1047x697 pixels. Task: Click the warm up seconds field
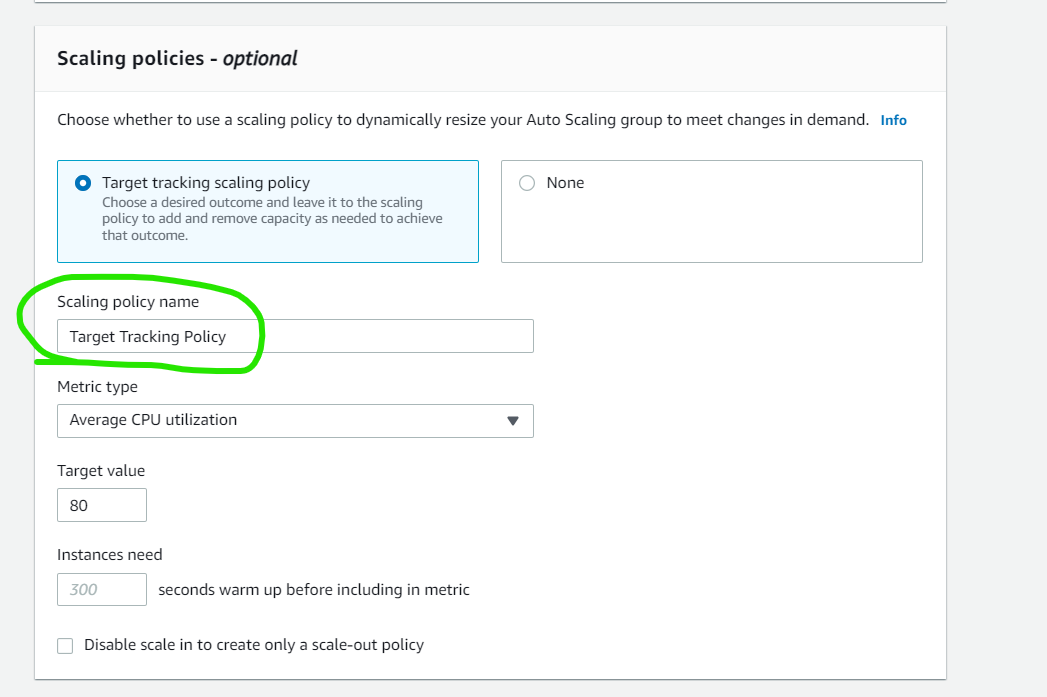click(101, 589)
